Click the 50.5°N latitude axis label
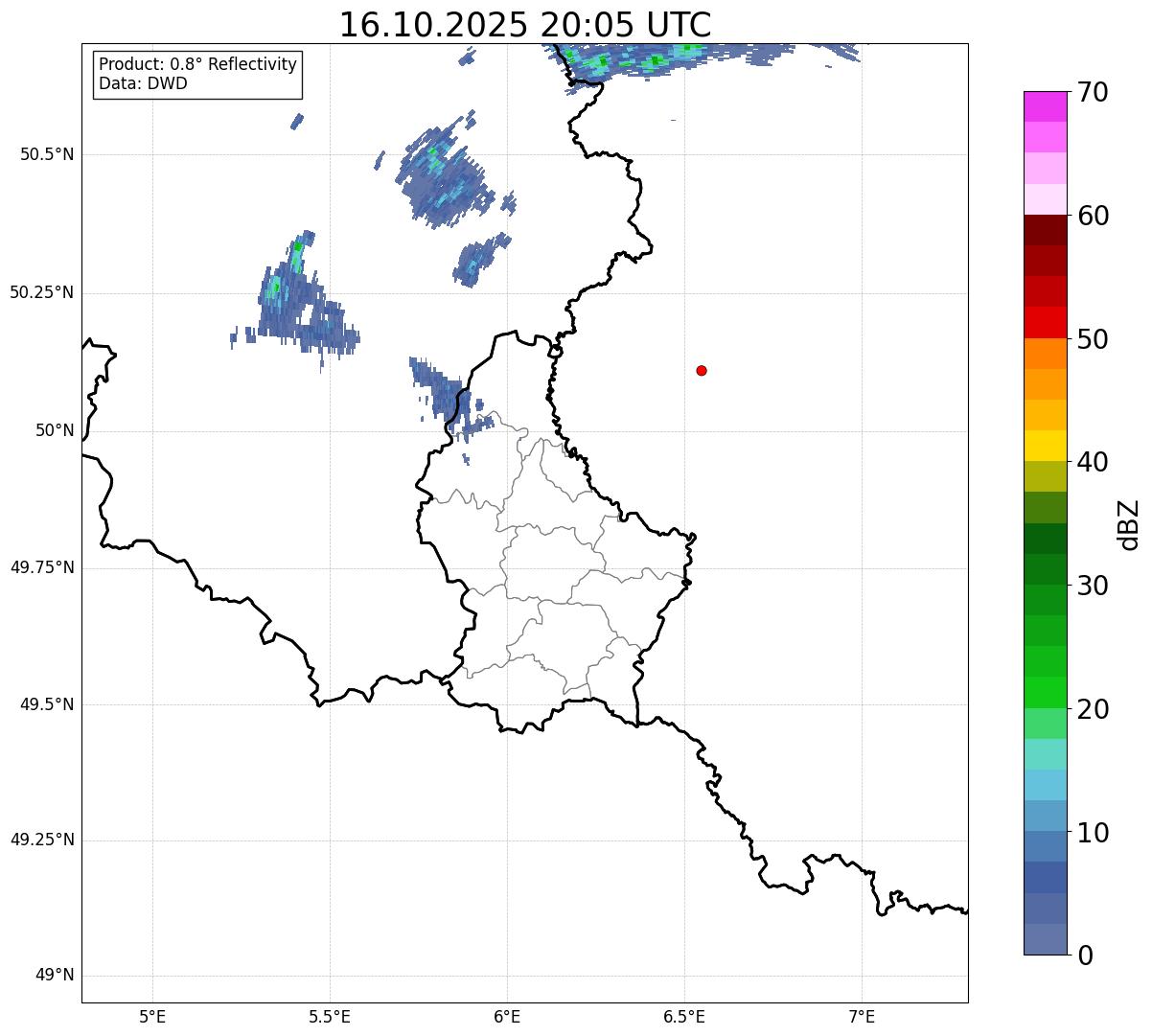The image size is (1152, 1036). [x=47, y=154]
